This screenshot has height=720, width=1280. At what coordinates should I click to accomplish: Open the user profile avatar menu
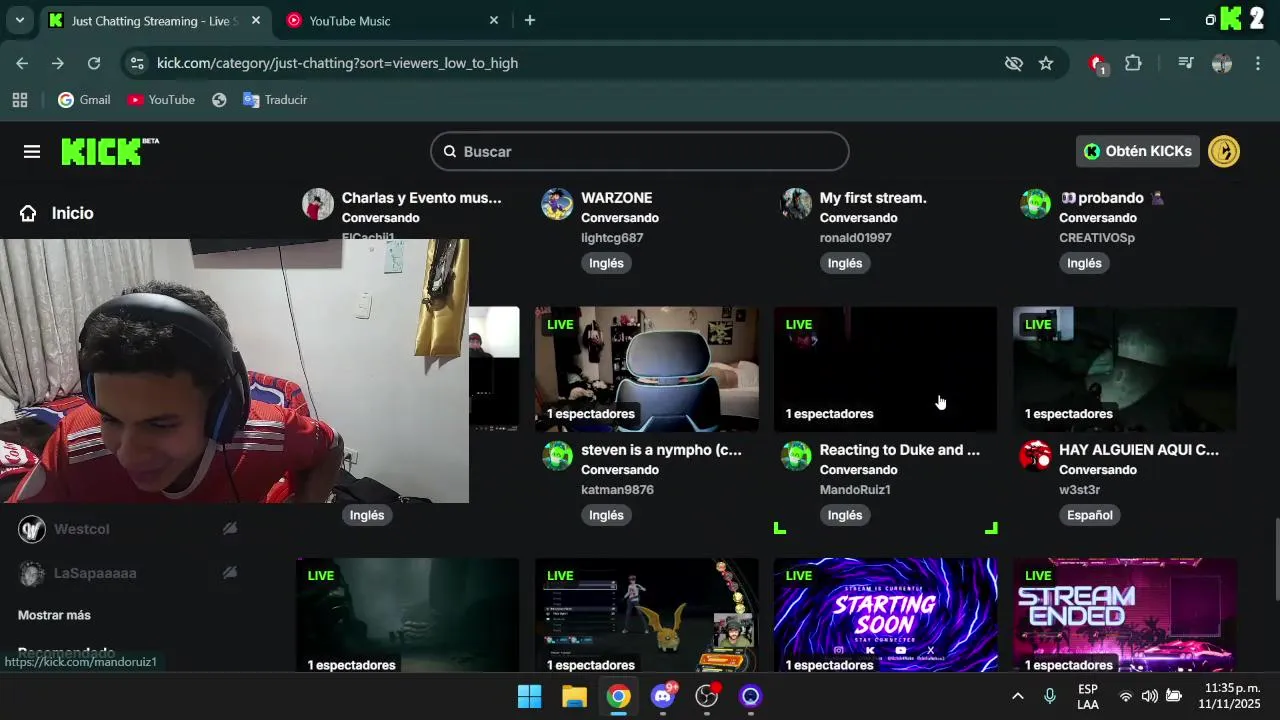pyautogui.click(x=1224, y=151)
